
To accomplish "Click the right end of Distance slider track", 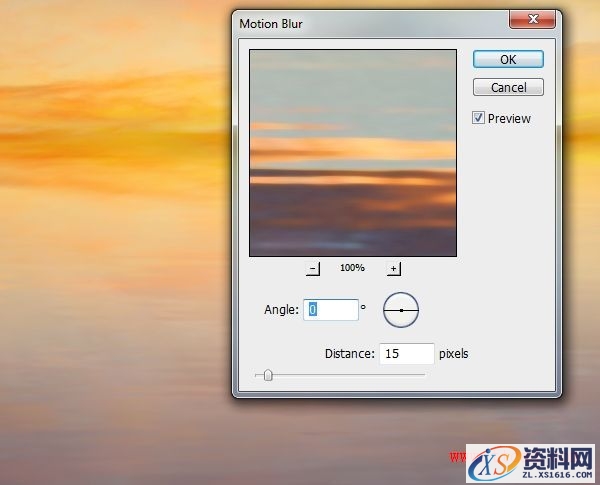I will click(423, 376).
